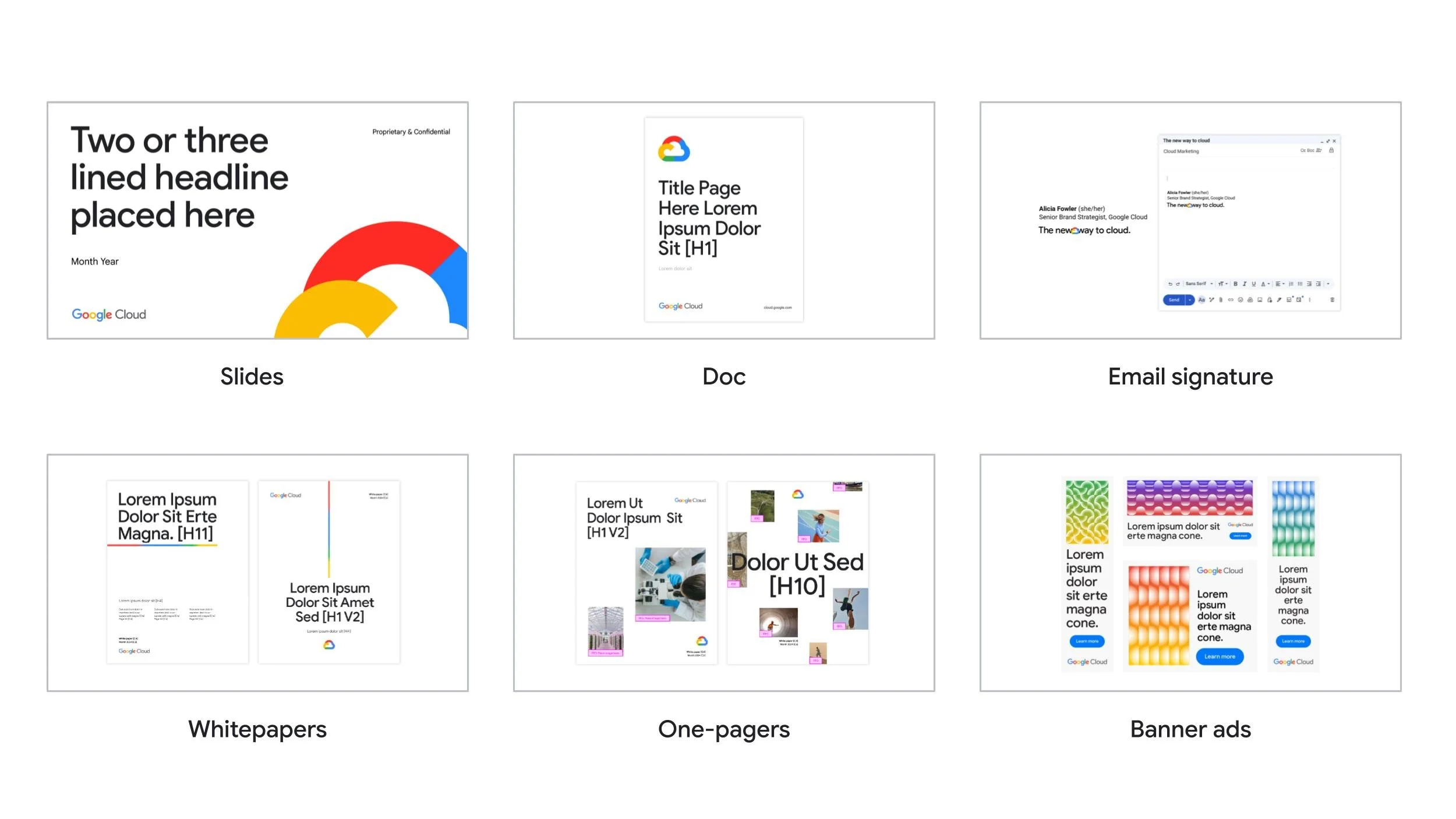Open the Slides template thumbnail
1456x819 pixels.
257,220
